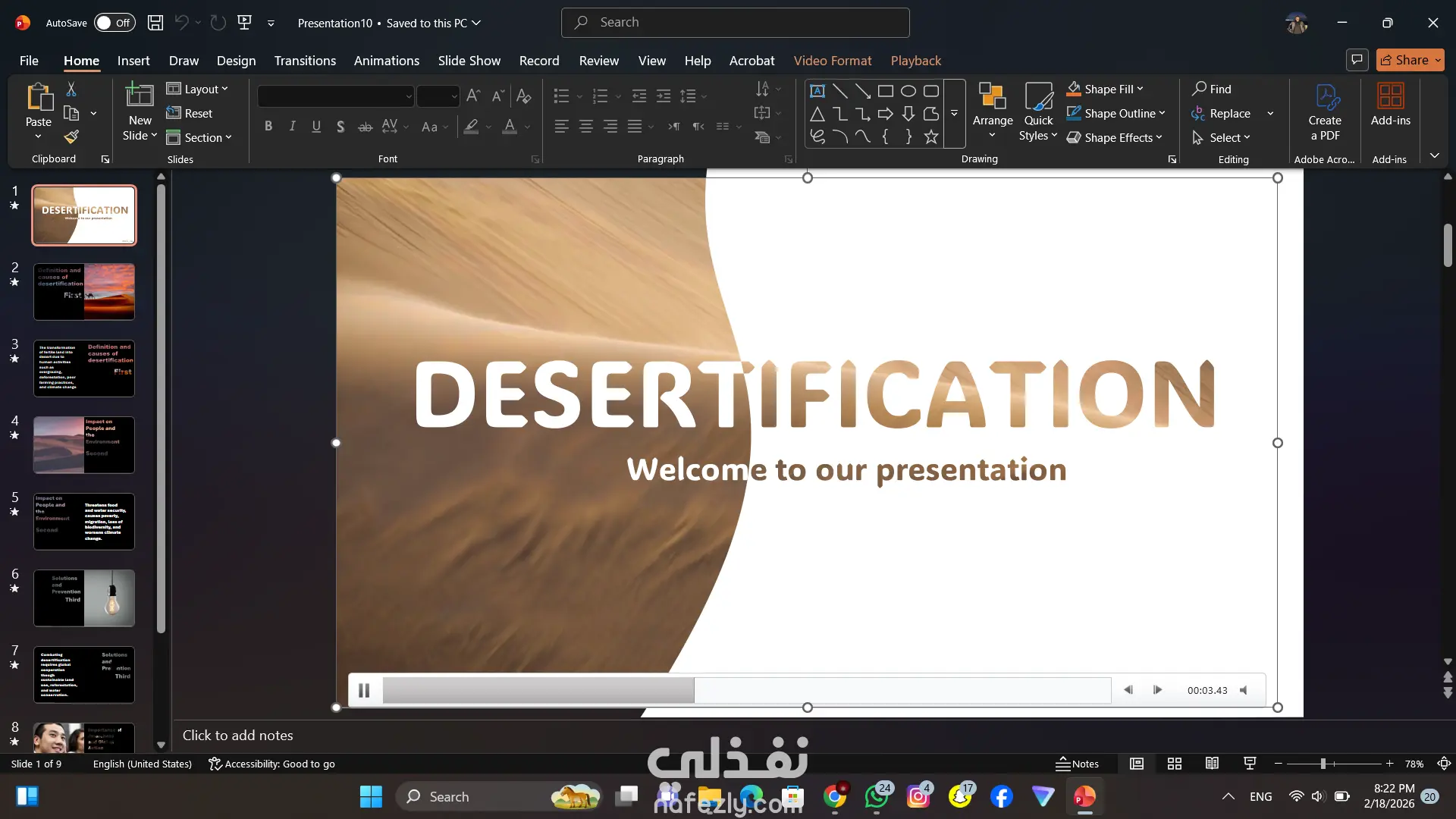This screenshot has width=1456, height=819.
Task: Select slide 4 thumbnail
Action: (84, 445)
